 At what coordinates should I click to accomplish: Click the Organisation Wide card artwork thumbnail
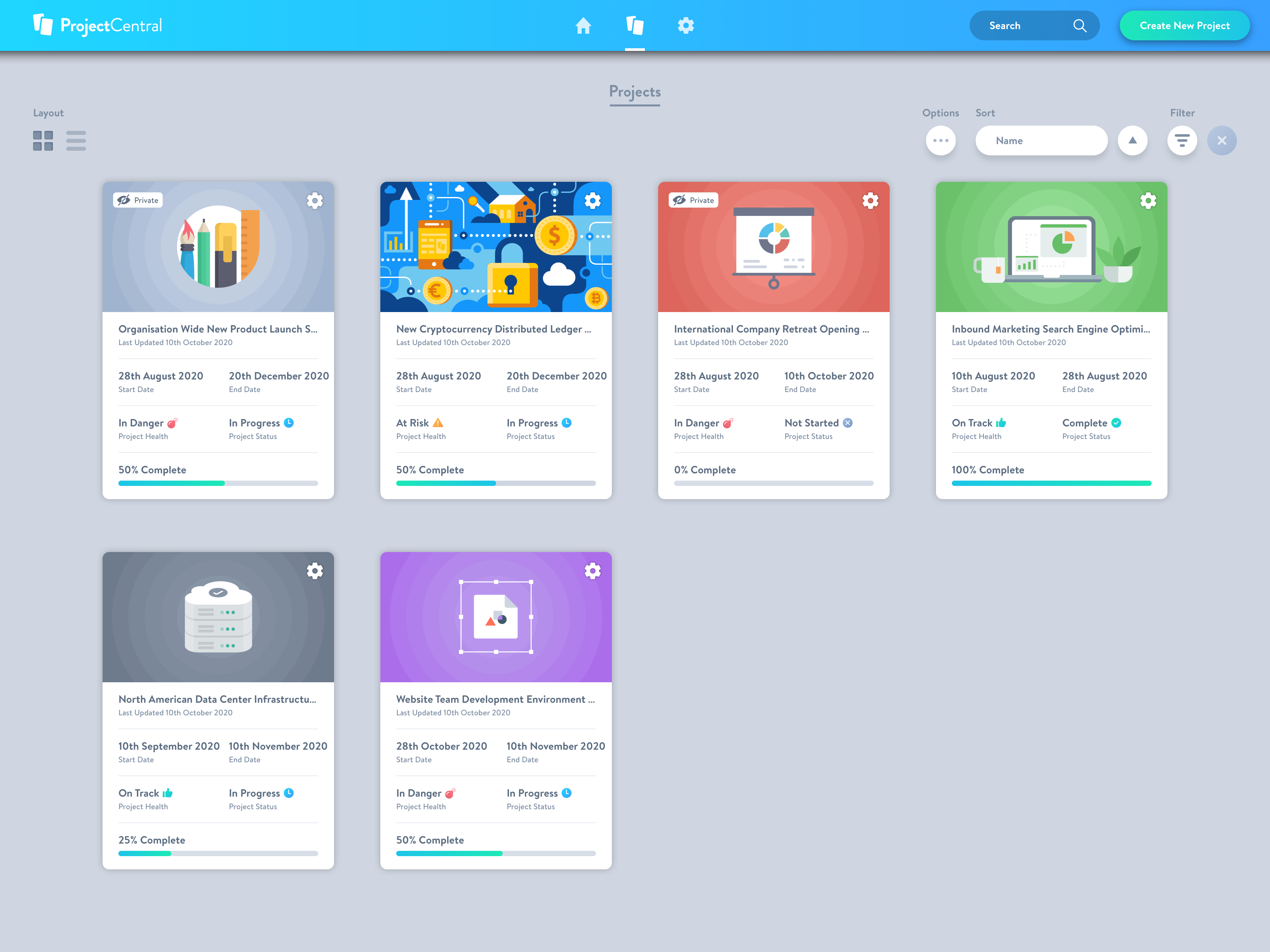[x=218, y=247]
